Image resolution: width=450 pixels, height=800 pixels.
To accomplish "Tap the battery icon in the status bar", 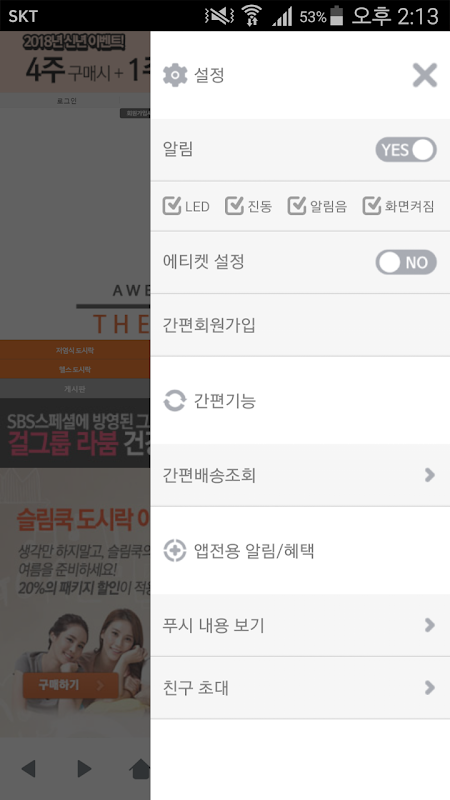I will [337, 16].
